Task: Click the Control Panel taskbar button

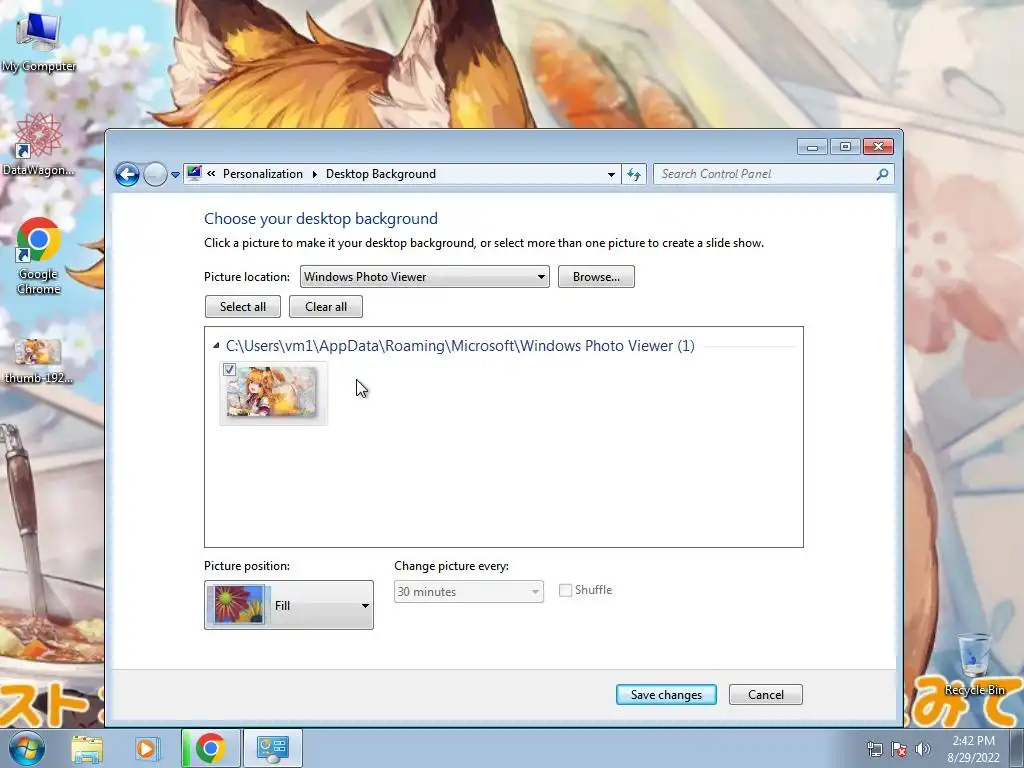Action: [272, 748]
